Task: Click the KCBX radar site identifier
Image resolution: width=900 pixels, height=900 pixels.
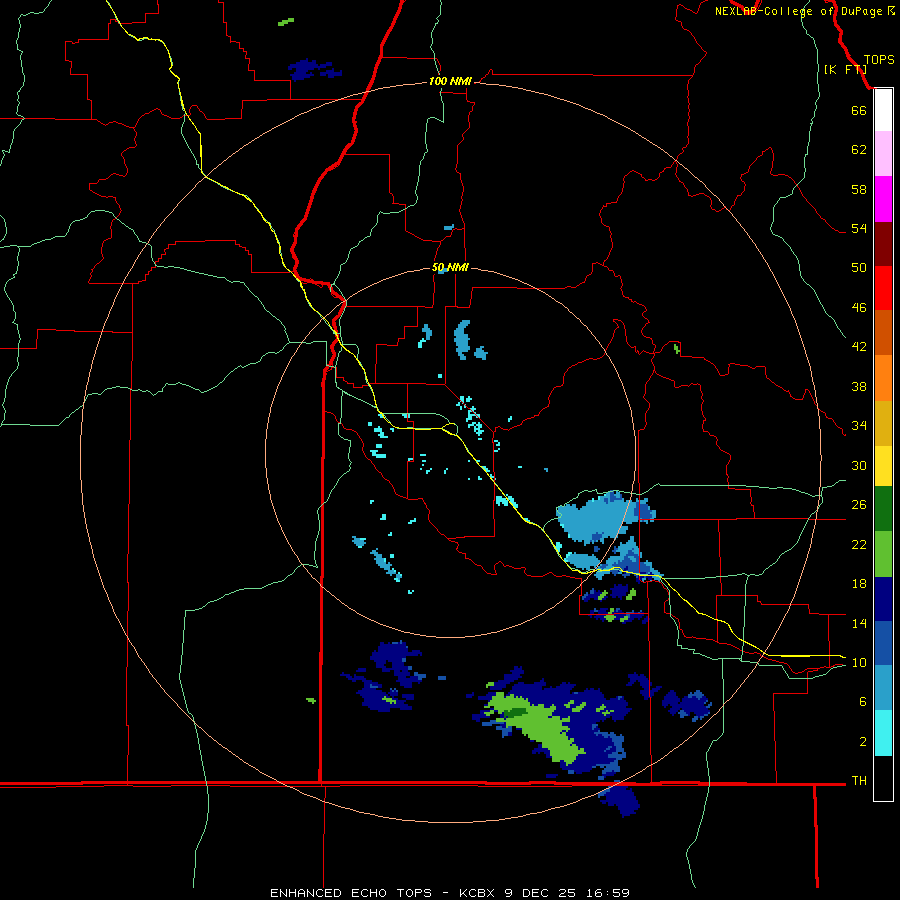Action: (x=479, y=893)
